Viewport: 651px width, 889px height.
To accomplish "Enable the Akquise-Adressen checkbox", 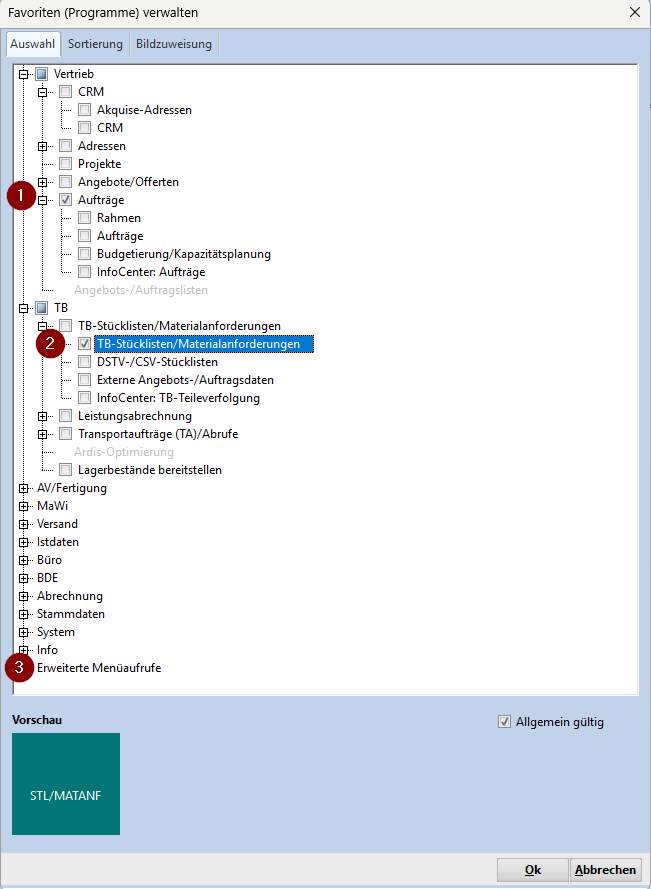I will point(85,110).
